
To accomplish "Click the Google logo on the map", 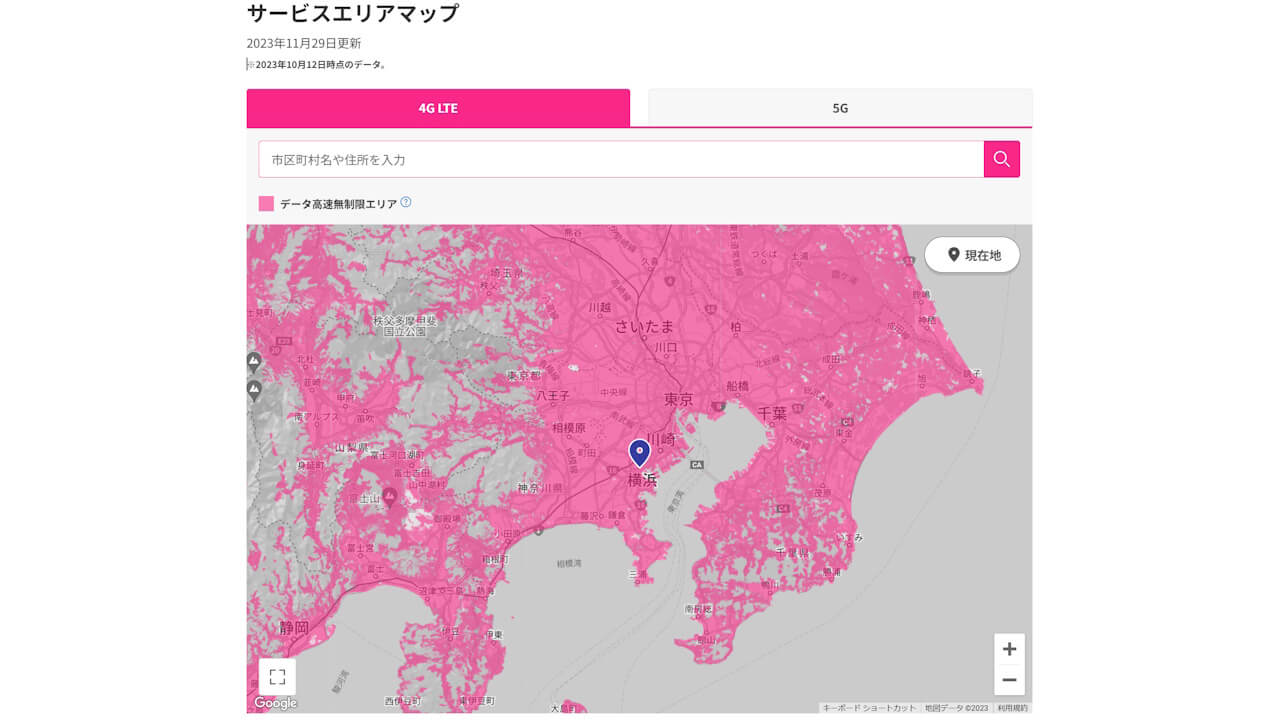I will coord(274,703).
